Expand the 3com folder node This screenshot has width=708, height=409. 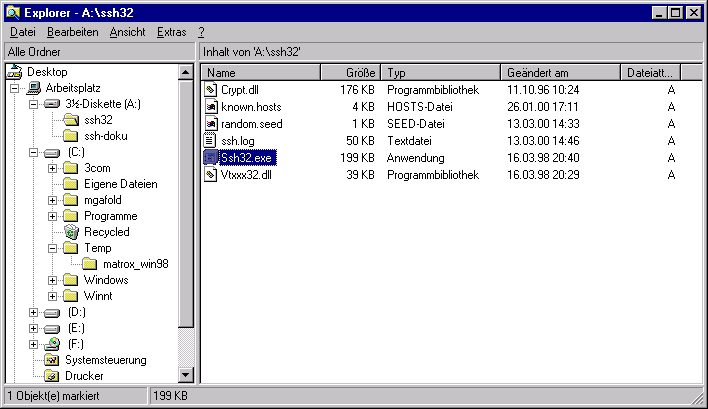[x=52, y=168]
